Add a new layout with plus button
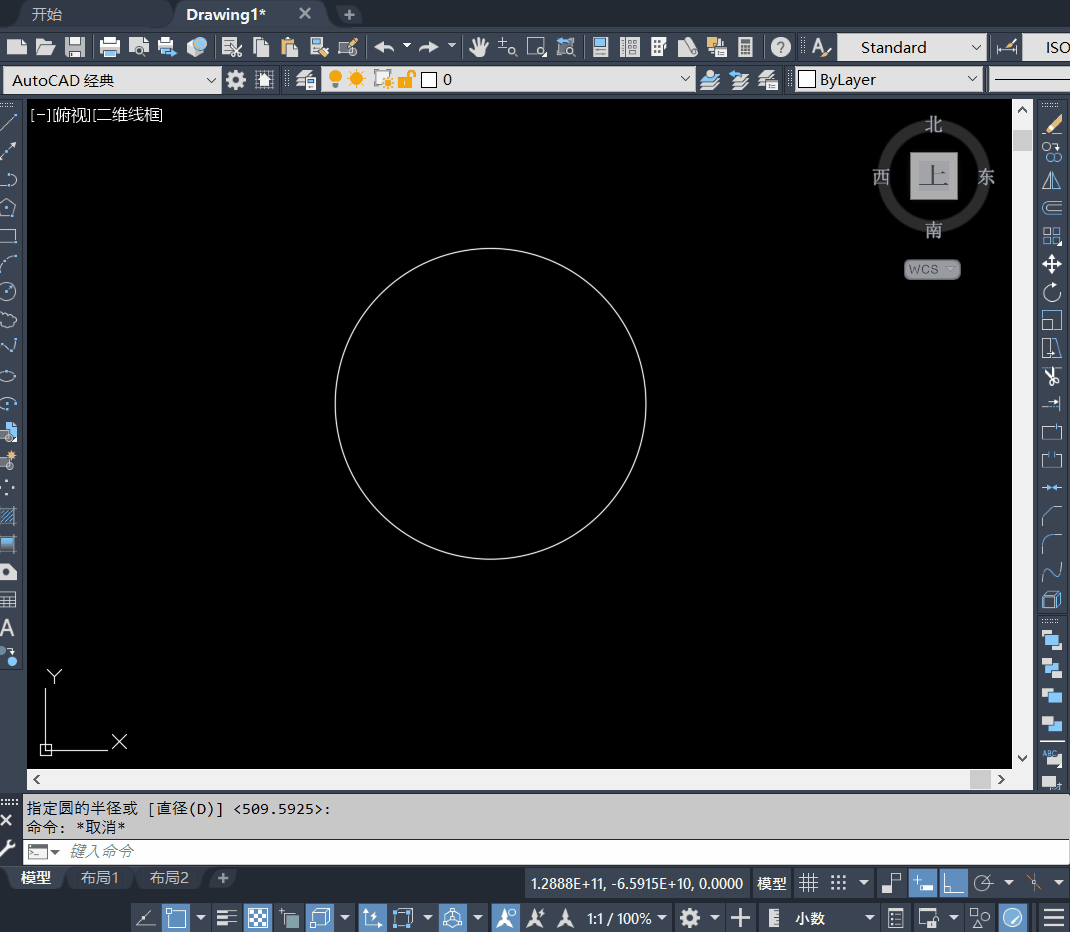The height and width of the screenshot is (932, 1070). pyautogui.click(x=222, y=877)
